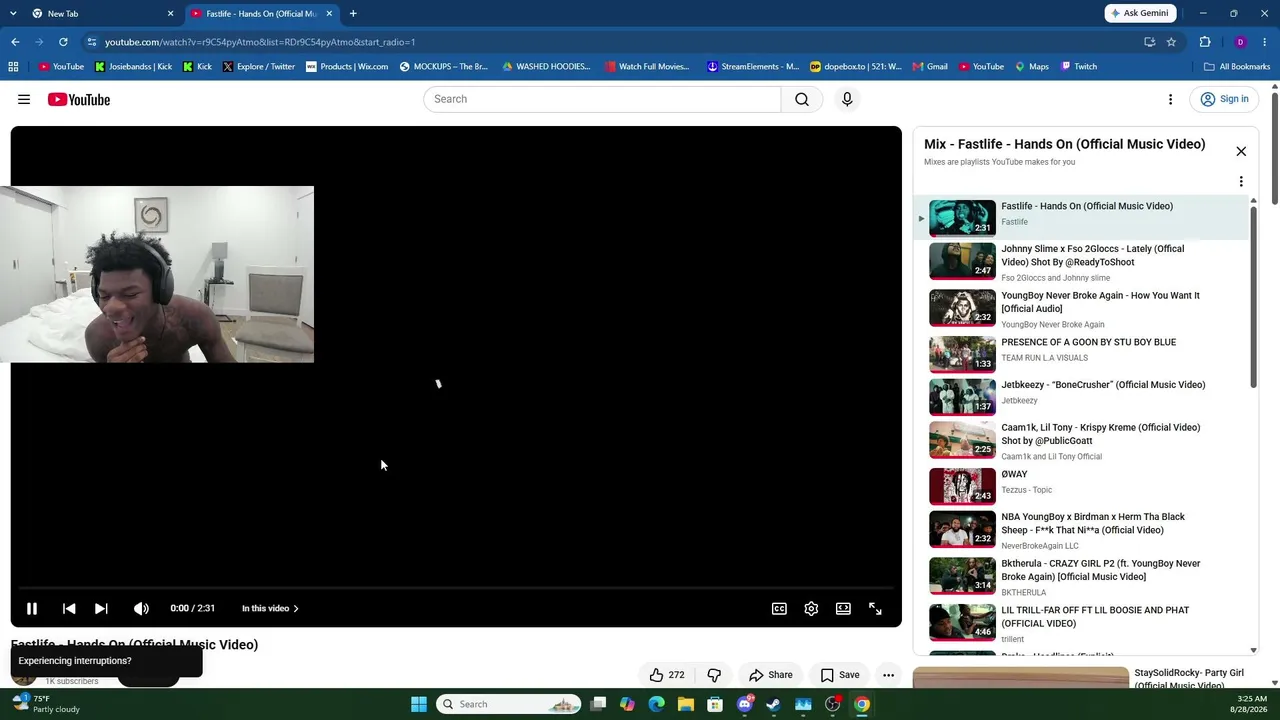Save the video to a playlist
Viewport: 1280px width, 720px height.
point(840,675)
